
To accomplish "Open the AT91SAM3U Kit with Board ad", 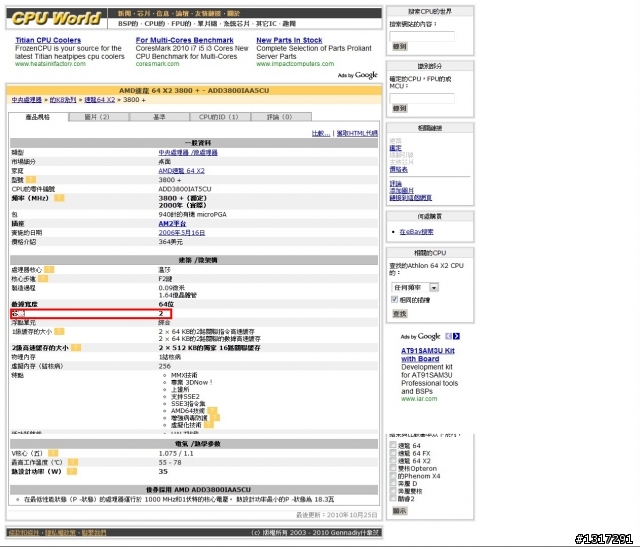I will click(428, 354).
